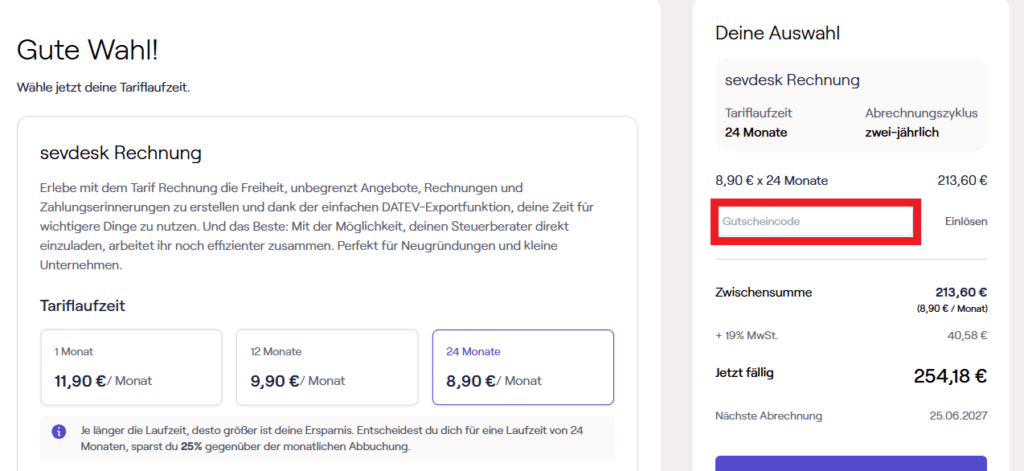Click 'sevdesk Rechnung' title in summary card
The width and height of the screenshot is (1024, 471).
(x=792, y=80)
